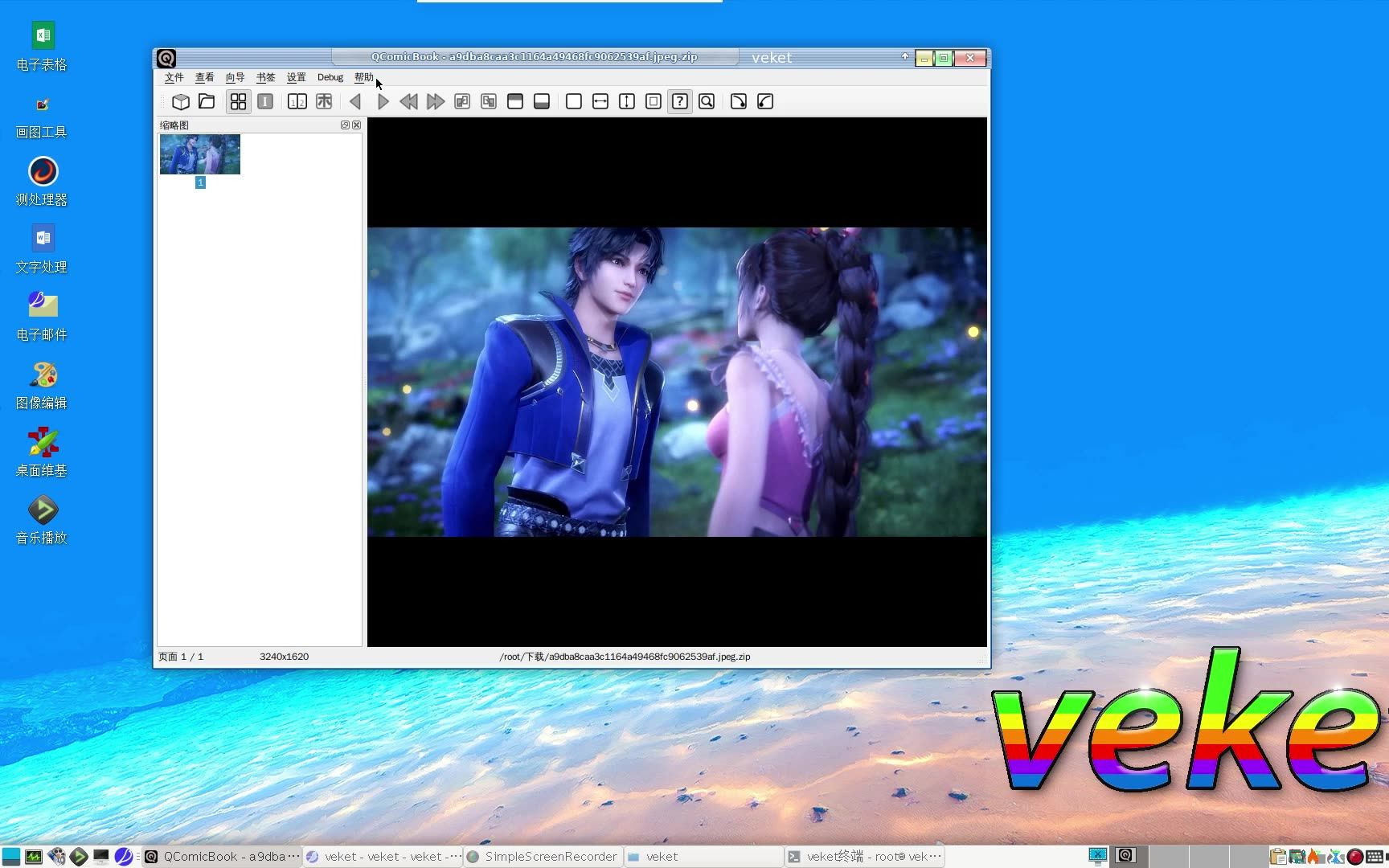1389x868 pixels.
Task: Rotate page clockwise icon
Action: click(739, 101)
